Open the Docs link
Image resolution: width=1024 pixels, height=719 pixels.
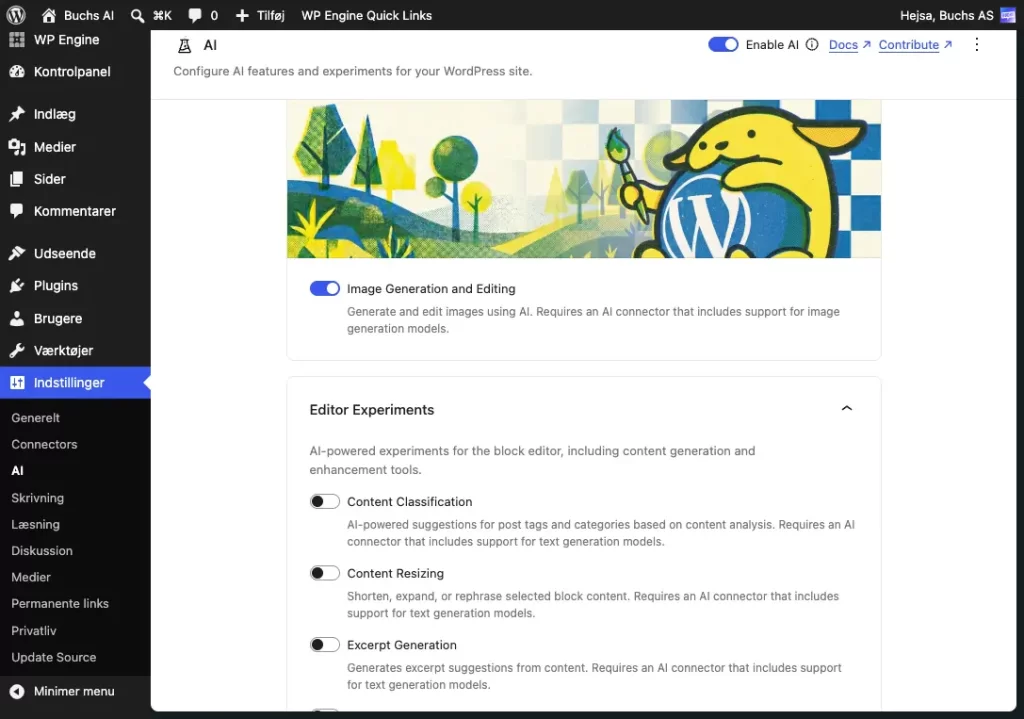850,44
